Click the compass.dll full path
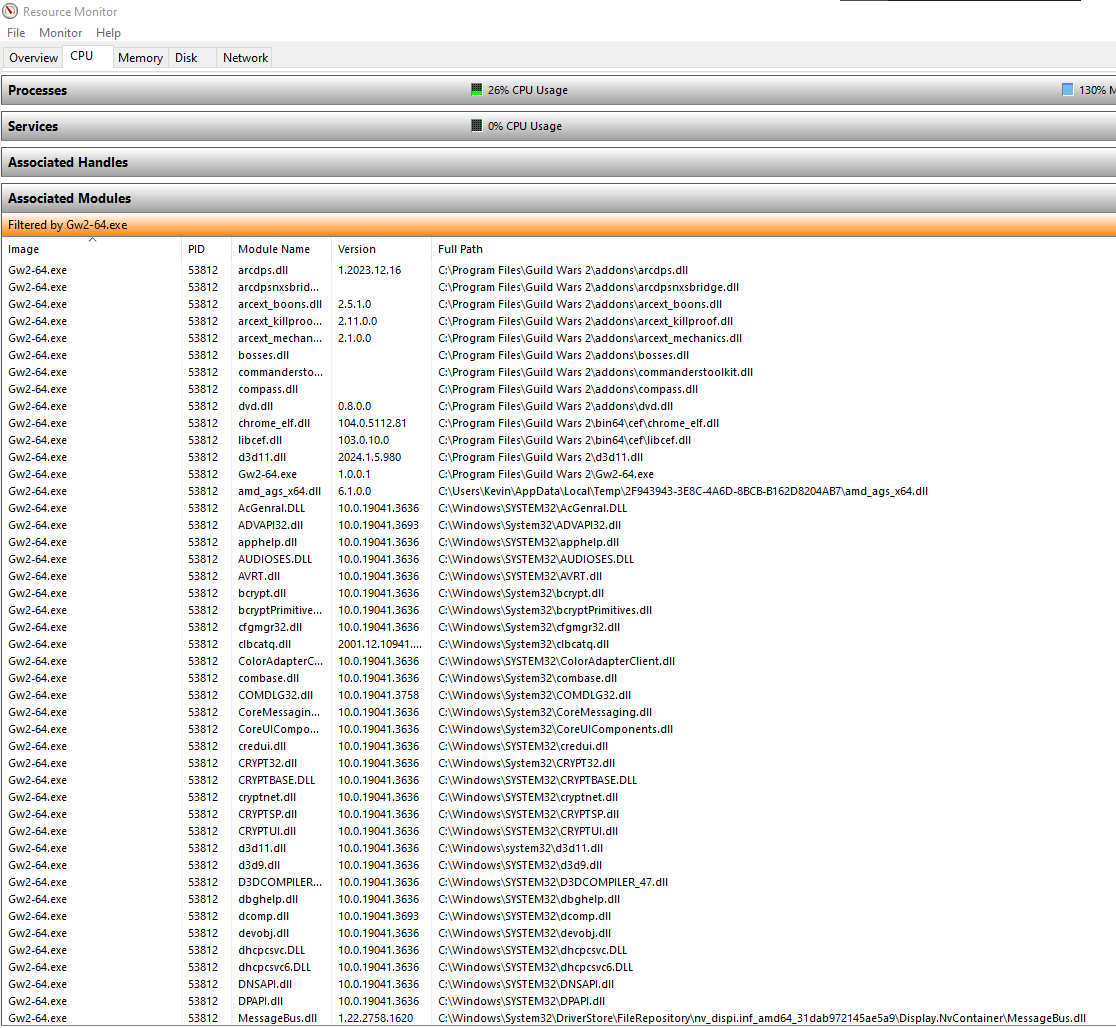 click(x=568, y=389)
